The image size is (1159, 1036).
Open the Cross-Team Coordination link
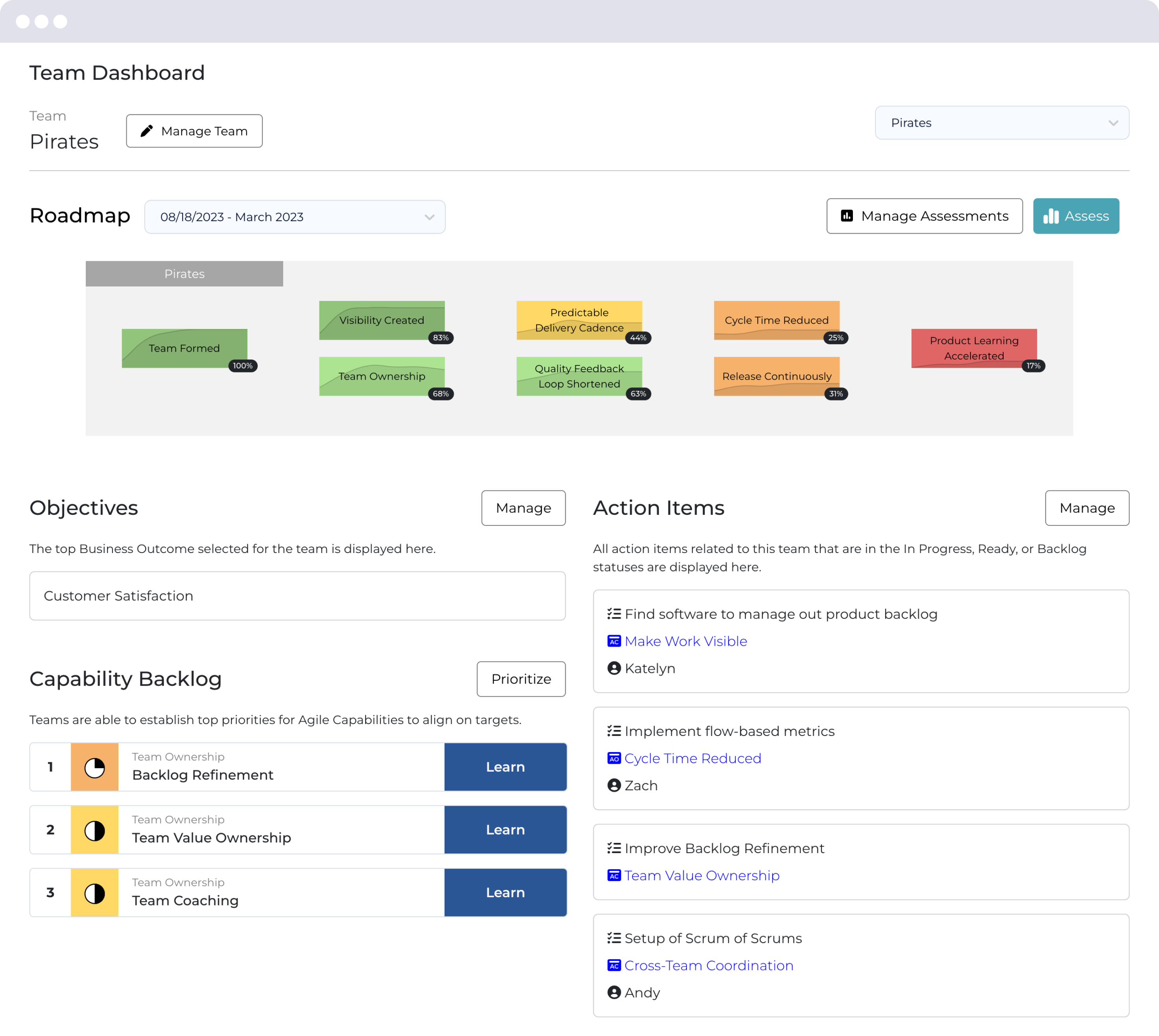point(709,966)
